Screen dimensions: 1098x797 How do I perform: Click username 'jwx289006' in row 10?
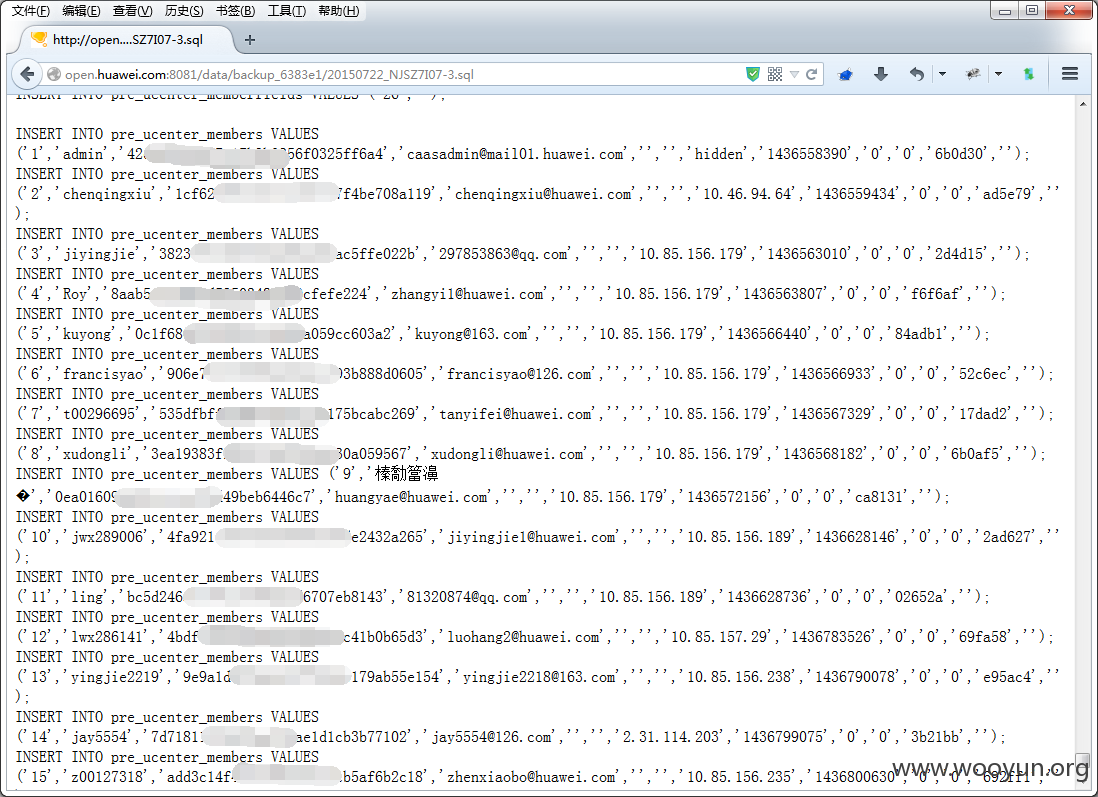tap(107, 537)
